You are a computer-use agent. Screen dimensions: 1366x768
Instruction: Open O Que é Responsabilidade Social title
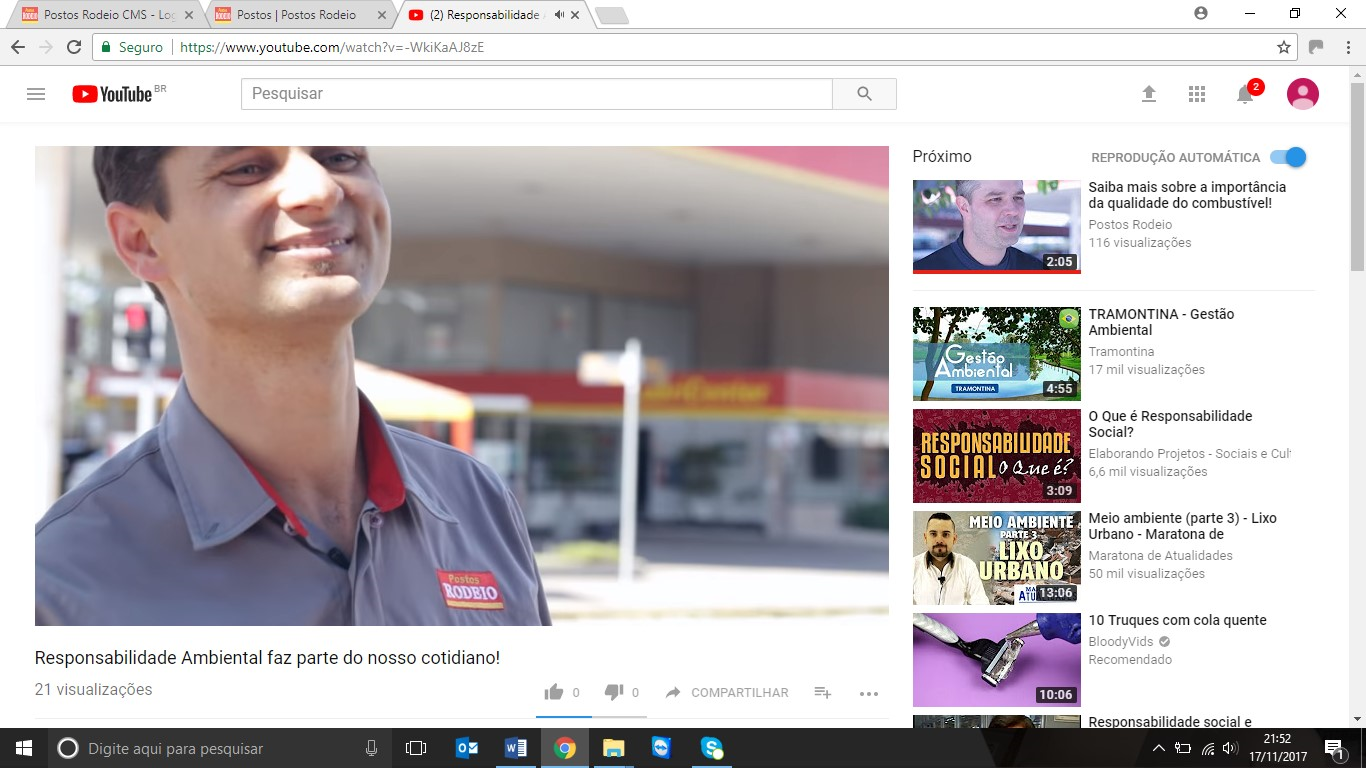pyautogui.click(x=1170, y=424)
